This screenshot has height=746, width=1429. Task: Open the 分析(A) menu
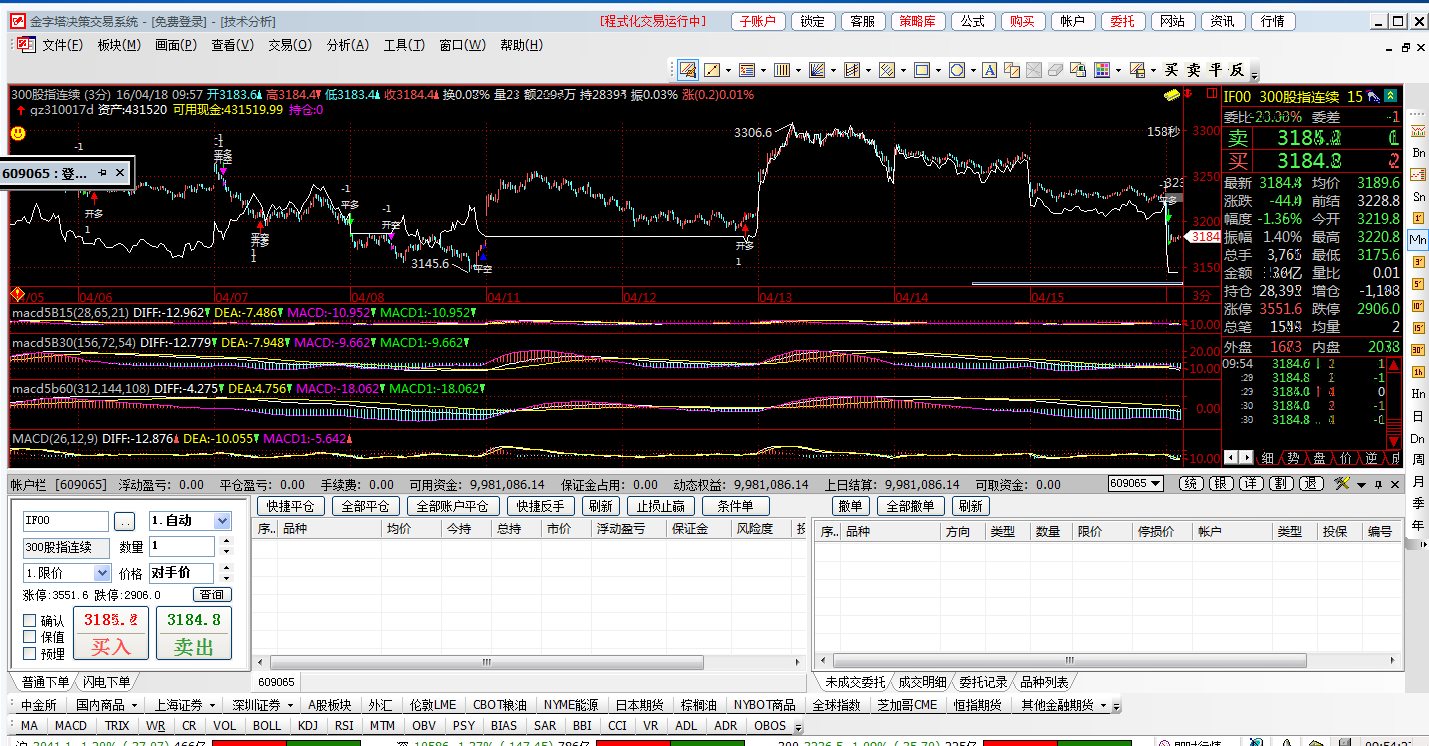pyautogui.click(x=347, y=45)
